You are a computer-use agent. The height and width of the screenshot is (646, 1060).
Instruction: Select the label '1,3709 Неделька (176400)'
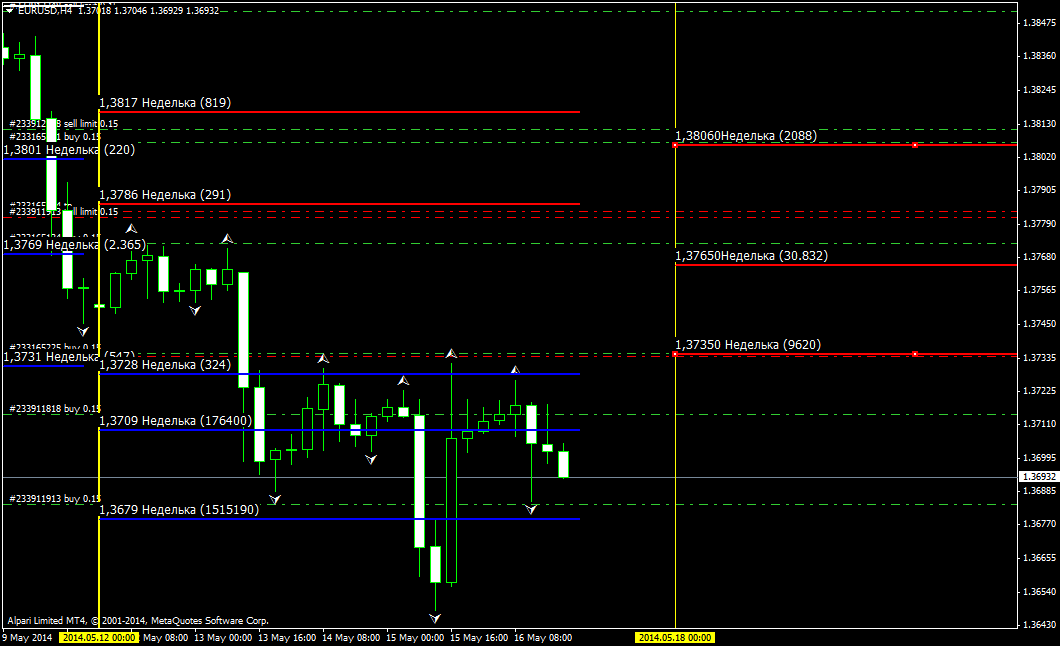[x=176, y=421]
